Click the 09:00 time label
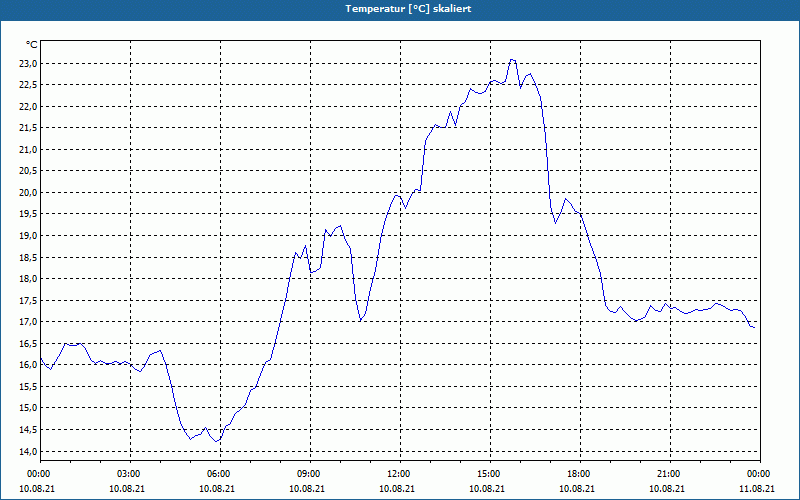Screen dimensions: 800x500 point(310,474)
